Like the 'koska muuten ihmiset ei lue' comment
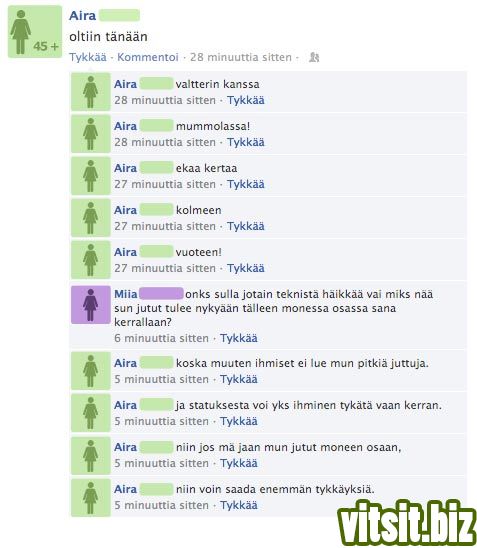Viewport: 477px width, 548px height. (239, 379)
